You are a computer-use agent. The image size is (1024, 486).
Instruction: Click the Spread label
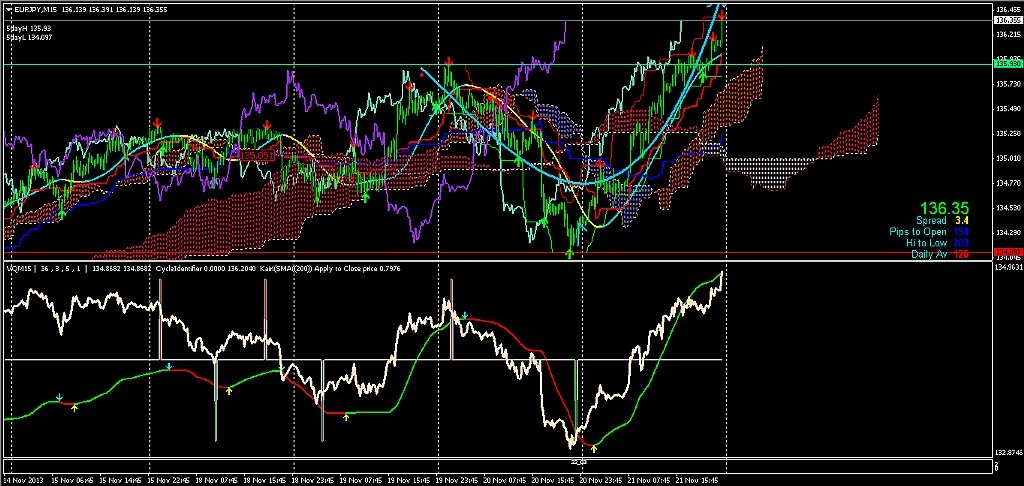coord(930,221)
